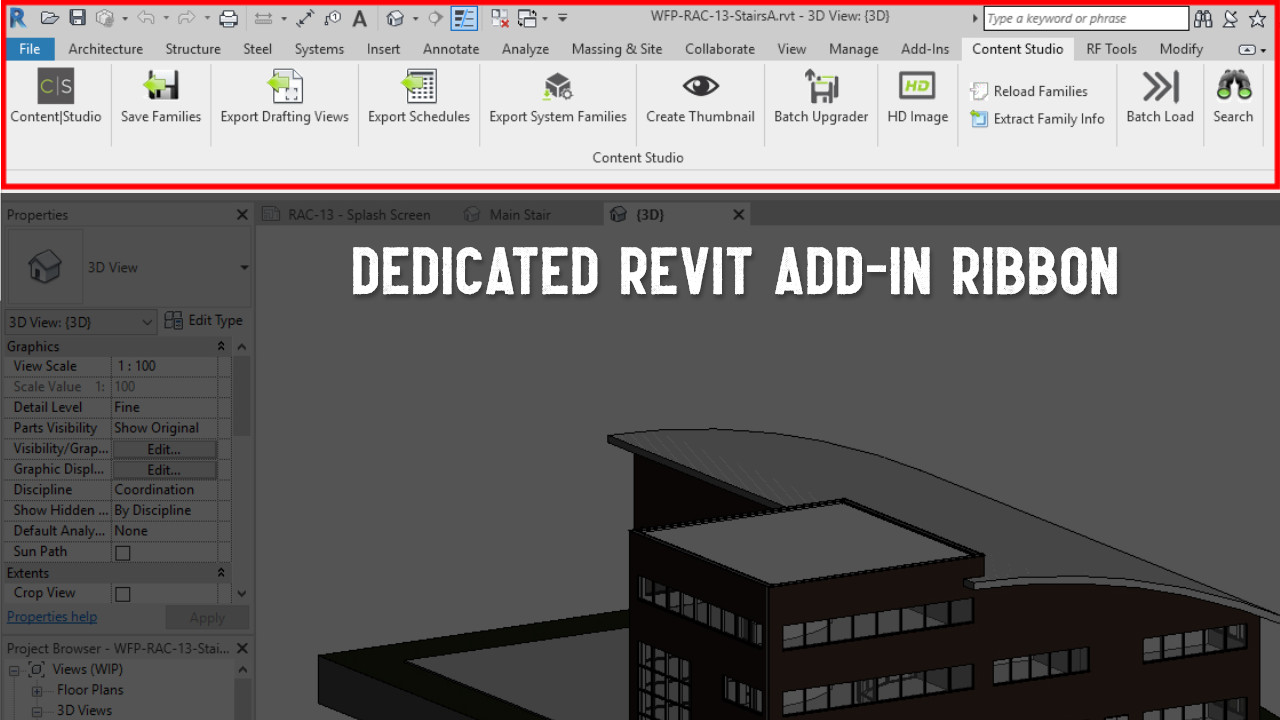Choose the Aligned Dimension tool
This screenshot has width=1280, height=720.
pyautogui.click(x=306, y=18)
